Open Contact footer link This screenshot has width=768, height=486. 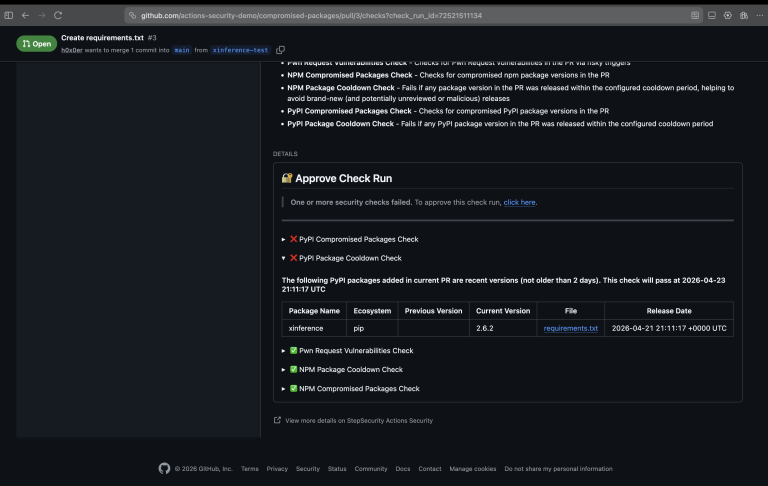tap(430, 469)
